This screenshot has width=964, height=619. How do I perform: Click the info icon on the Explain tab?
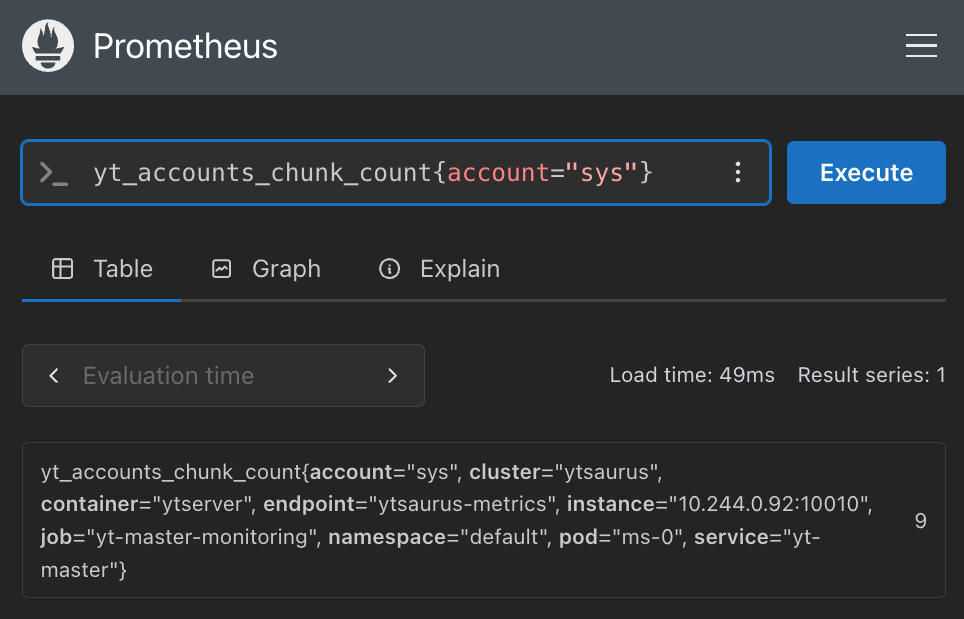click(x=389, y=268)
